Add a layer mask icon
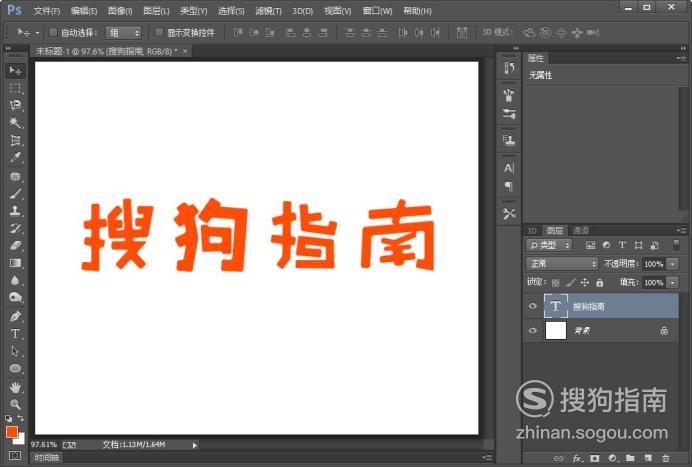Image resolution: width=692 pixels, height=467 pixels. tap(594, 458)
